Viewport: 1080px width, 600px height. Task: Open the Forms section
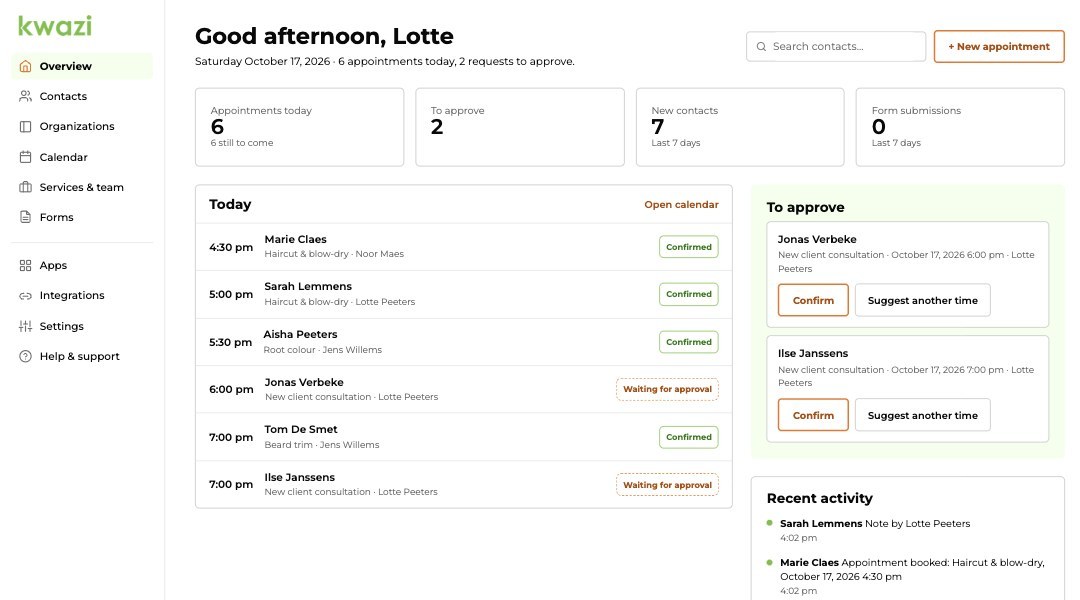[x=83, y=217]
